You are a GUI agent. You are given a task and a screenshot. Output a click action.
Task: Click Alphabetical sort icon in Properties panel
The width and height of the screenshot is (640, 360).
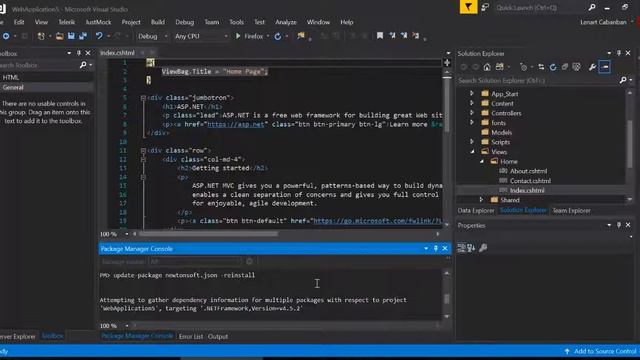pyautogui.click(x=471, y=247)
